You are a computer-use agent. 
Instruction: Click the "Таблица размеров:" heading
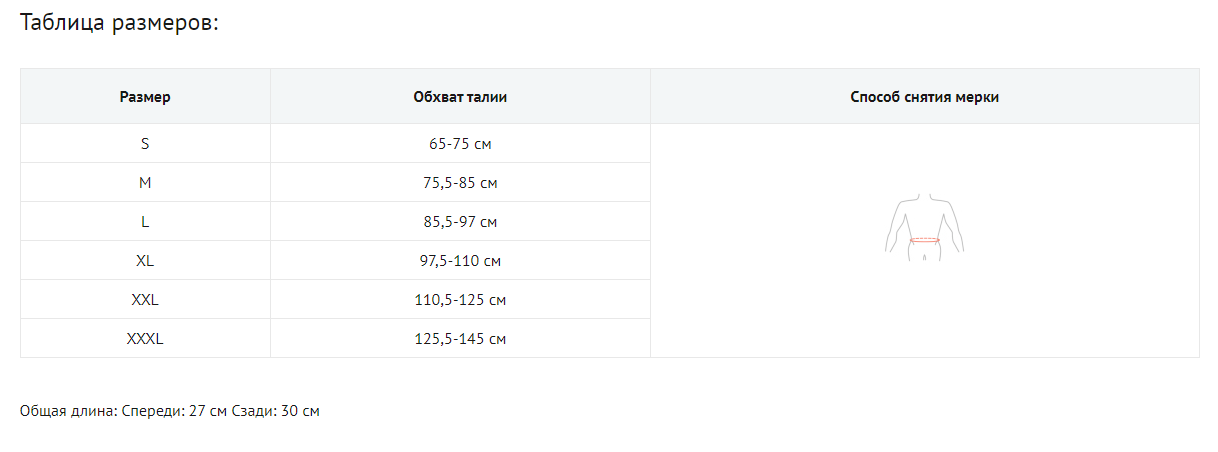tap(119, 23)
